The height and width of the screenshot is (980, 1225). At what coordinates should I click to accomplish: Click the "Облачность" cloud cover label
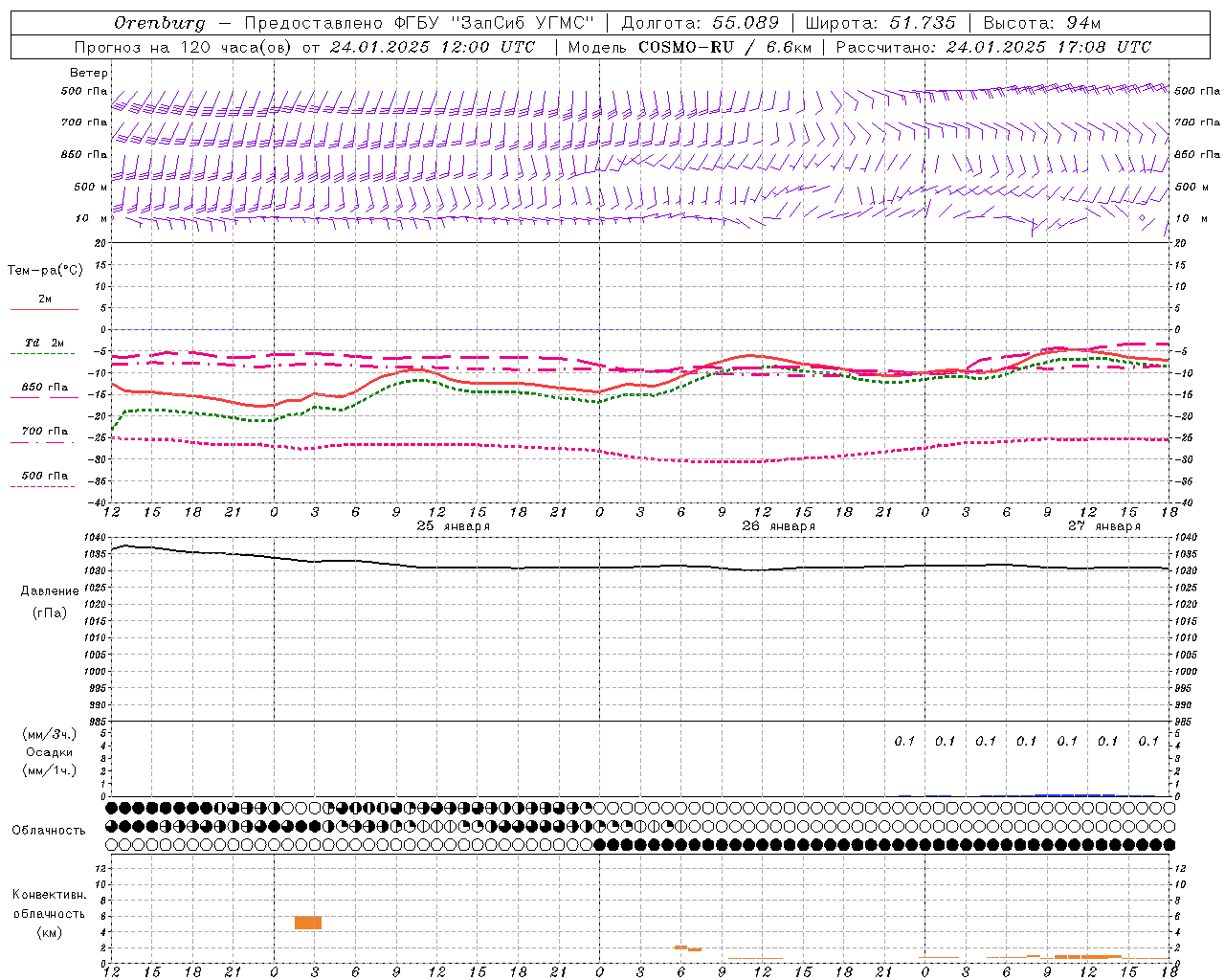(x=49, y=831)
